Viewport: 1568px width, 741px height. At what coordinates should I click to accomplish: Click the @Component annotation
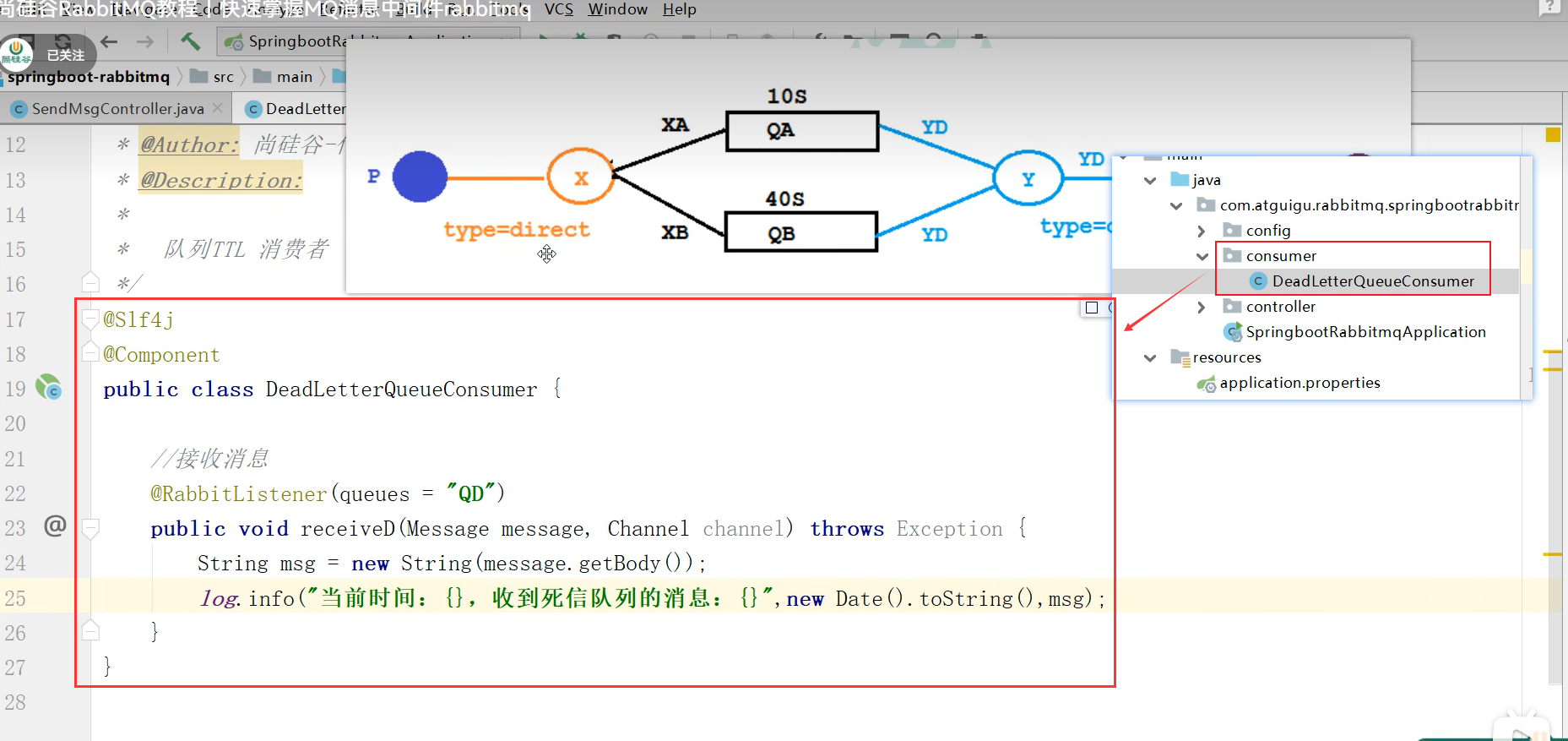(161, 355)
